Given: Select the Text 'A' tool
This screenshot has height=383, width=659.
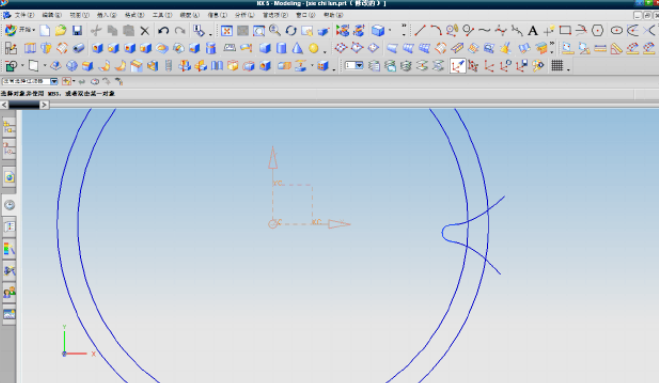Looking at the screenshot, I should point(532,31).
